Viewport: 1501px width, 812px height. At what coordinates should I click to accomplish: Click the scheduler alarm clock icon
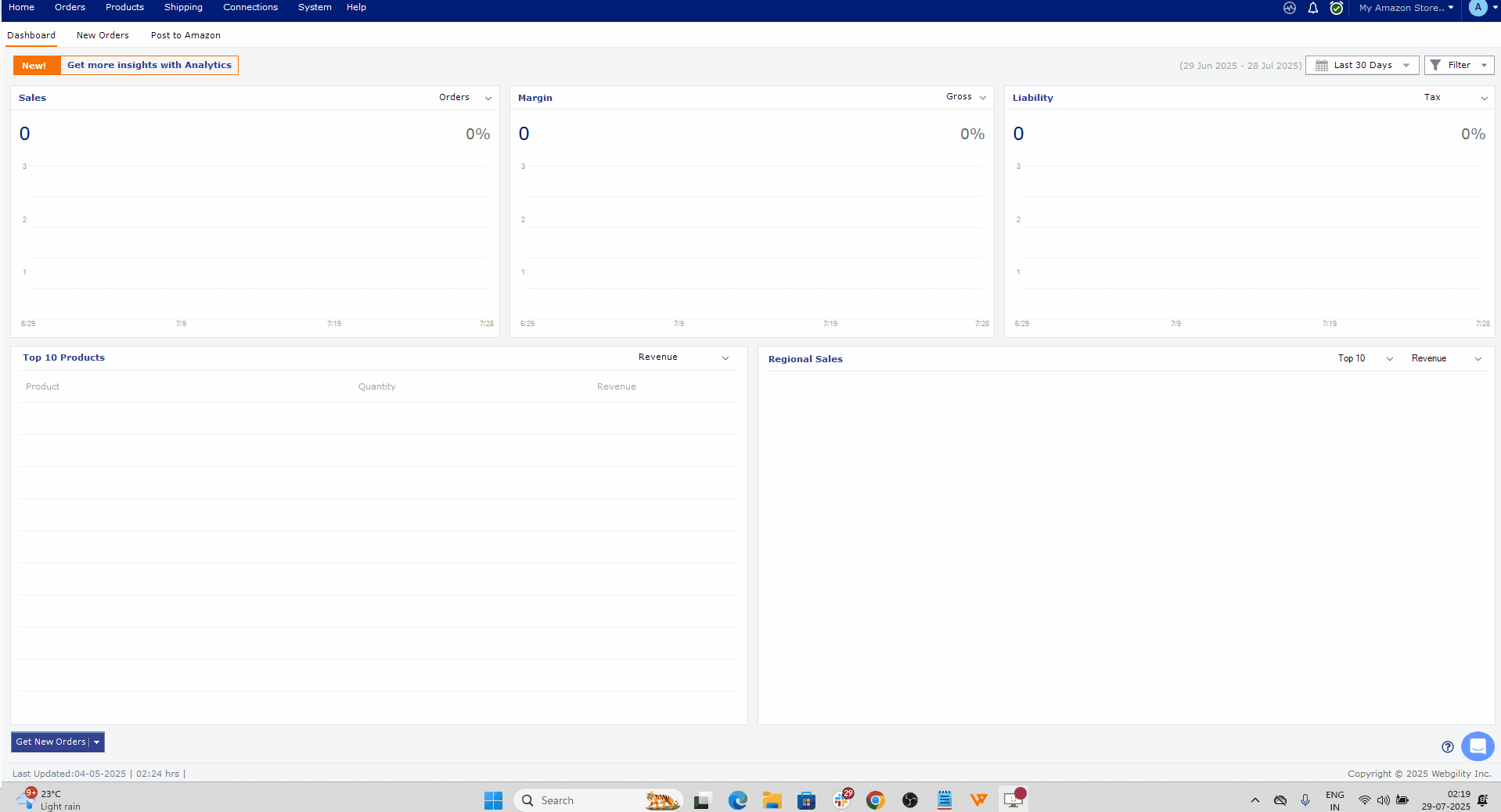click(x=1337, y=8)
